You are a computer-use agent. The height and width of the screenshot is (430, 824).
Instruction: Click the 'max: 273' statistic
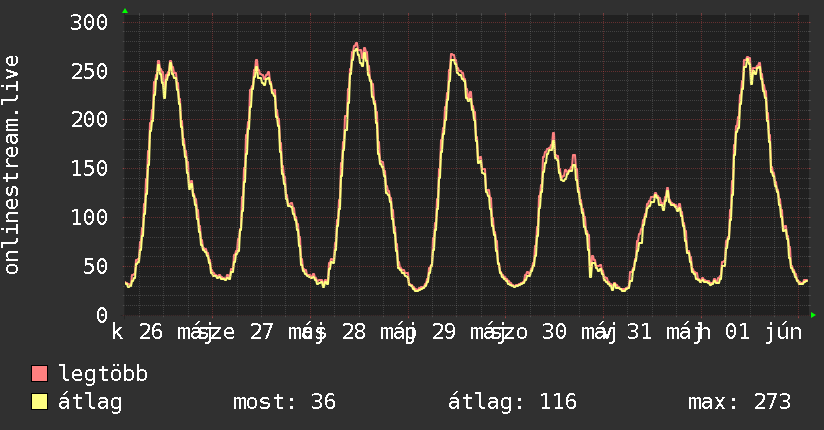tap(739, 402)
